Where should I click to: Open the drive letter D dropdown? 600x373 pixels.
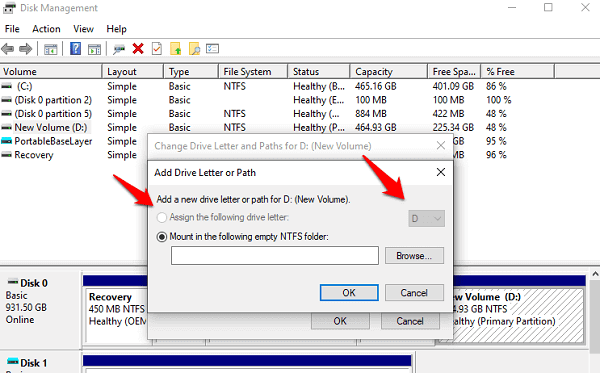426,218
